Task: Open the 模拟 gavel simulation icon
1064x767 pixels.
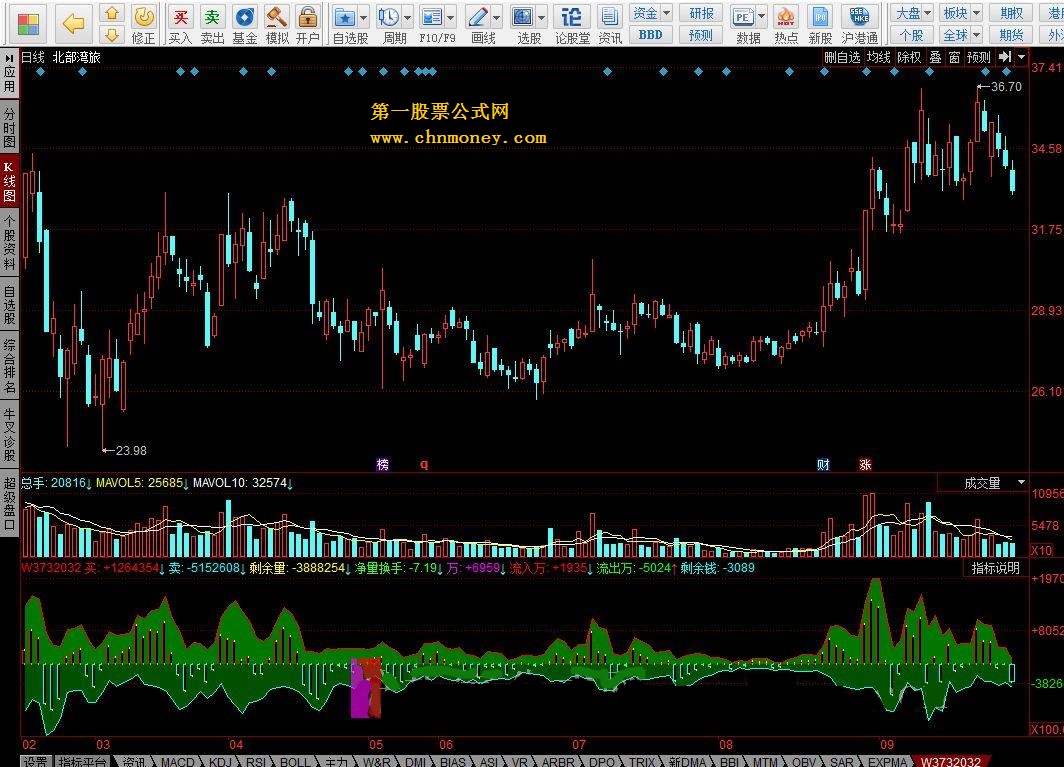Action: click(x=276, y=17)
